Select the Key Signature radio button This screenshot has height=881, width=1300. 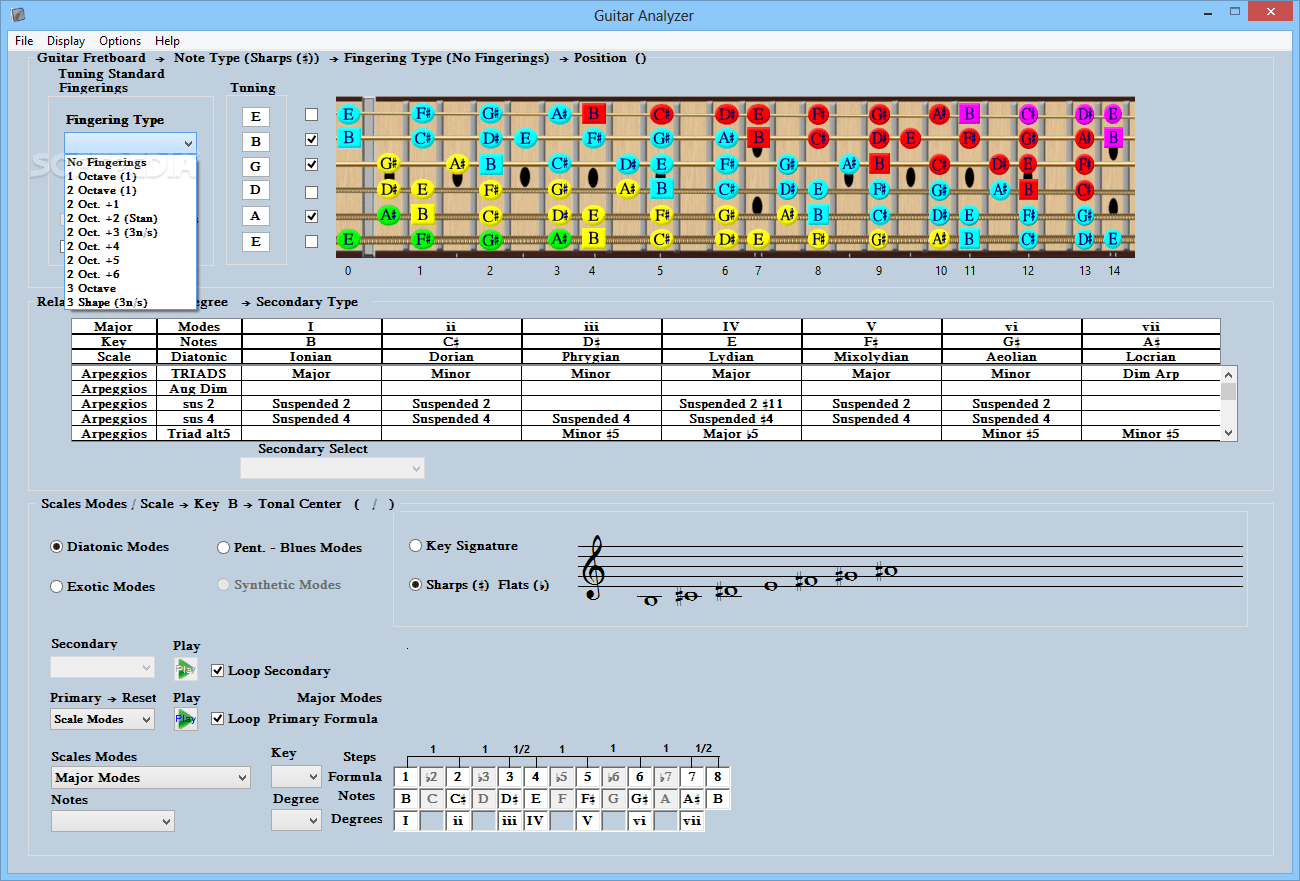click(416, 545)
